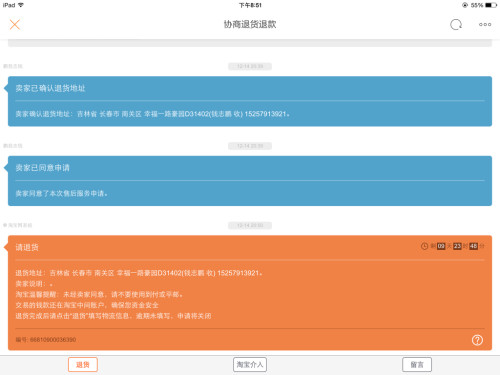Tap the 卖家说明 line in the orange card
500x375 pixels.
(x=34, y=284)
